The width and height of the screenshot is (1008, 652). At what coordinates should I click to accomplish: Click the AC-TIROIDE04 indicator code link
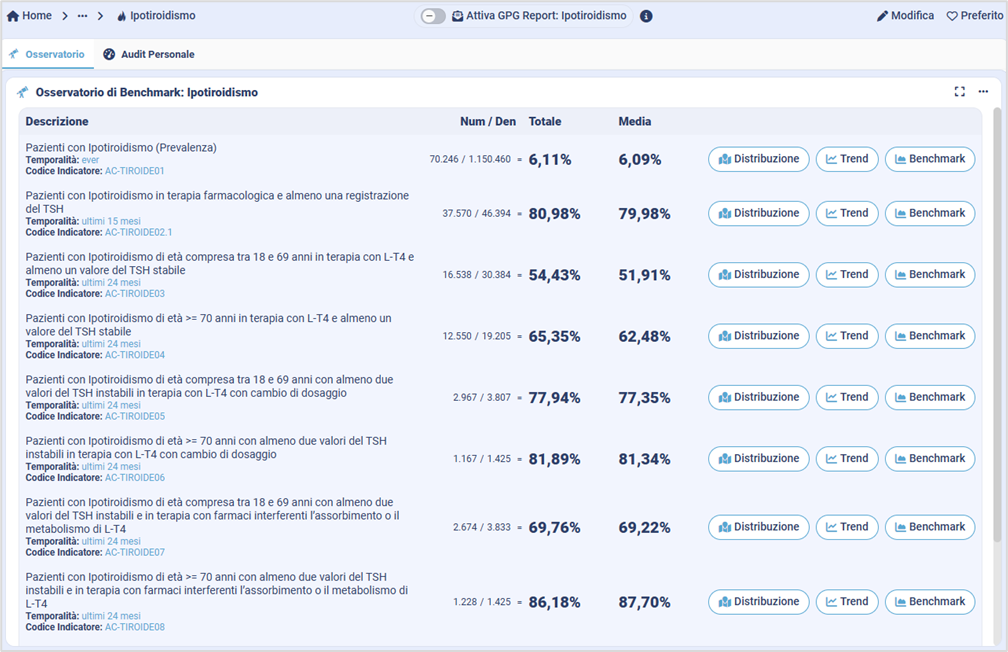134,355
